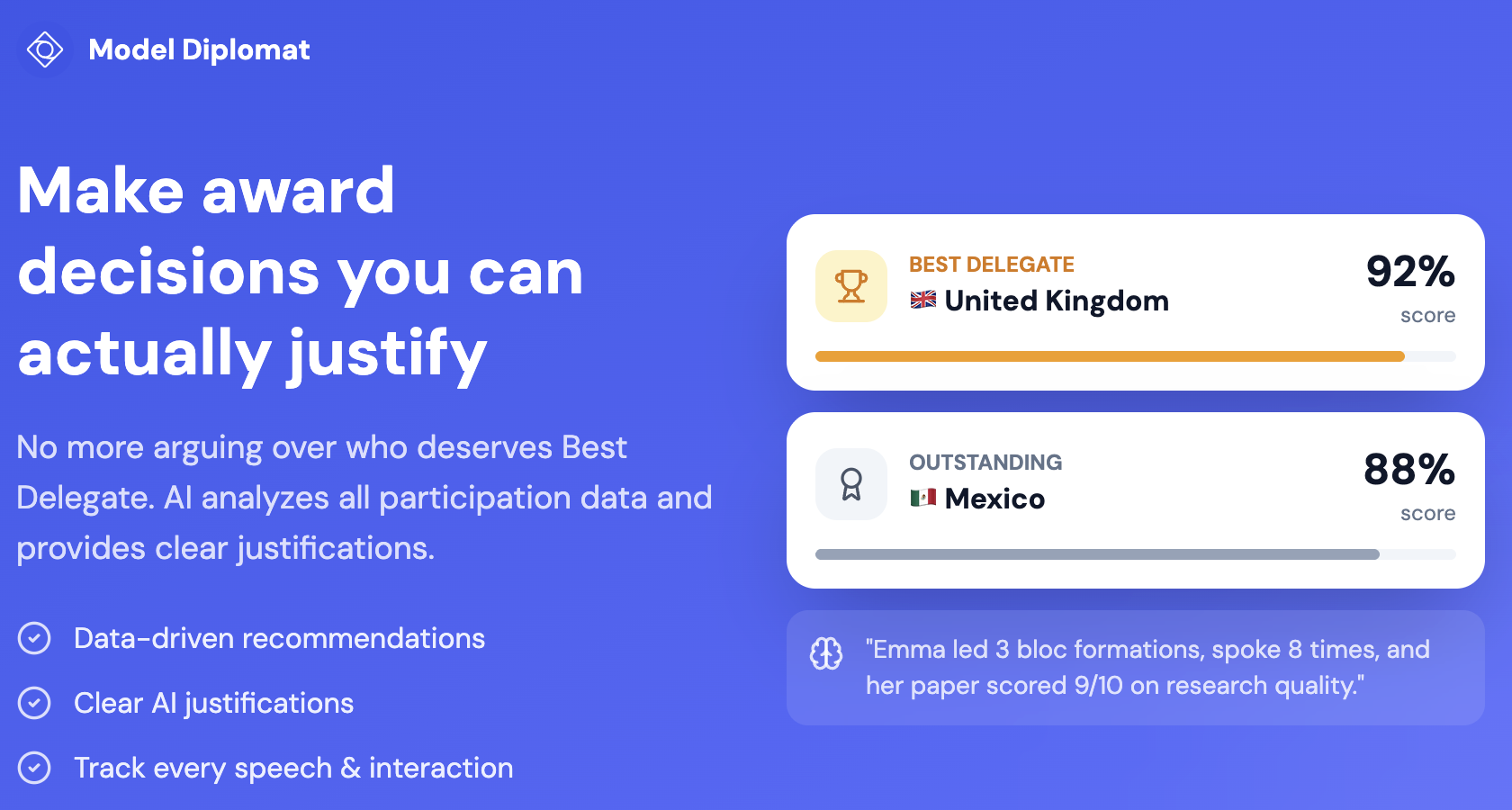
Task: Click the Model Diplomat diamond logo icon
Action: (44, 49)
